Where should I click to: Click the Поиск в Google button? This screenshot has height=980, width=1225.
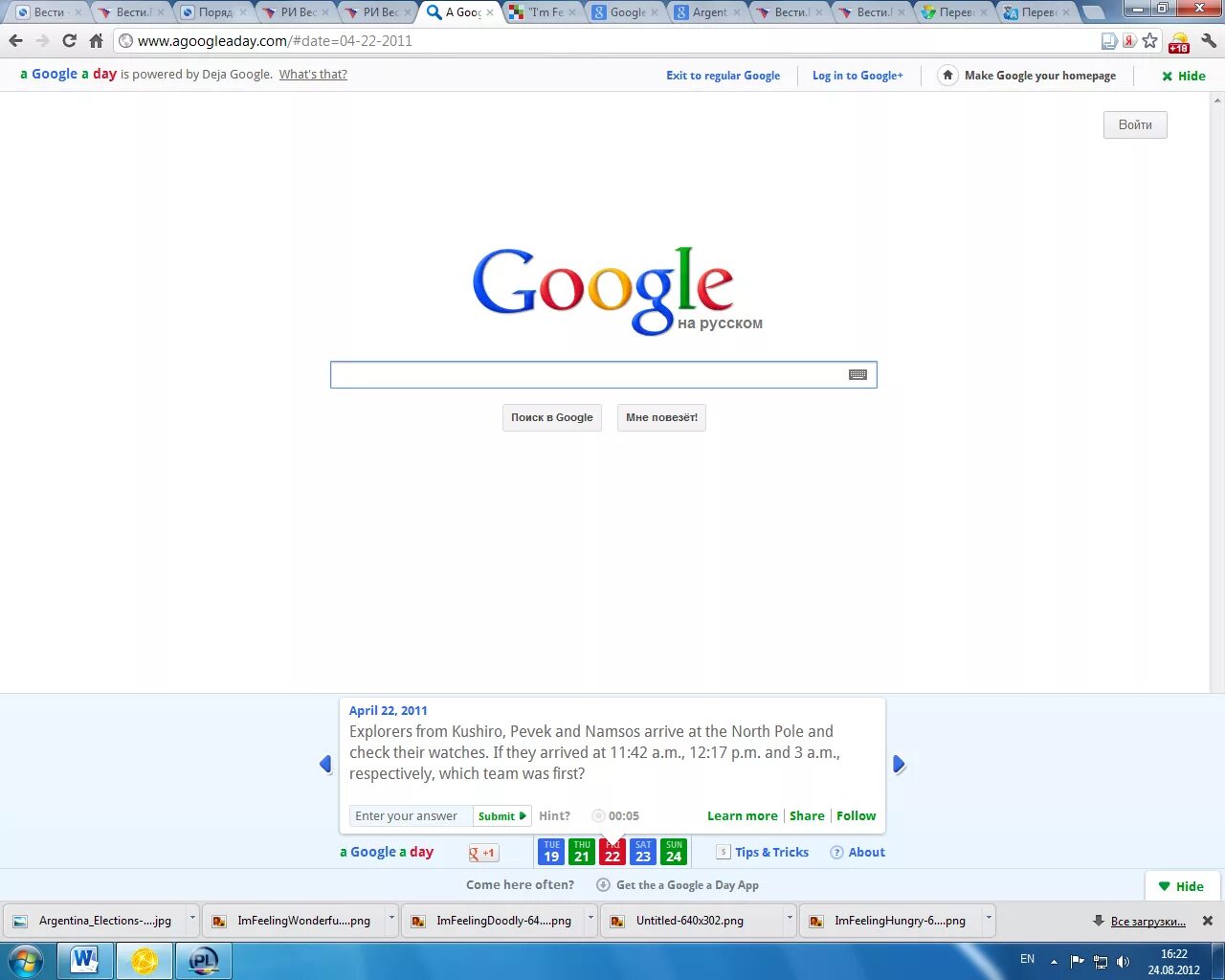(552, 417)
